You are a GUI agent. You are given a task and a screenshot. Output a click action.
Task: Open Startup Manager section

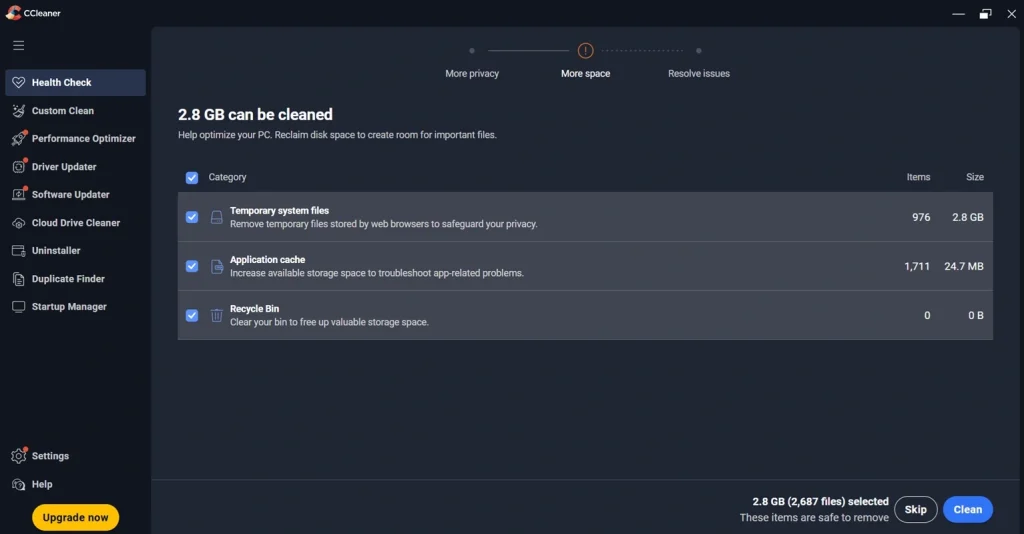(x=75, y=307)
